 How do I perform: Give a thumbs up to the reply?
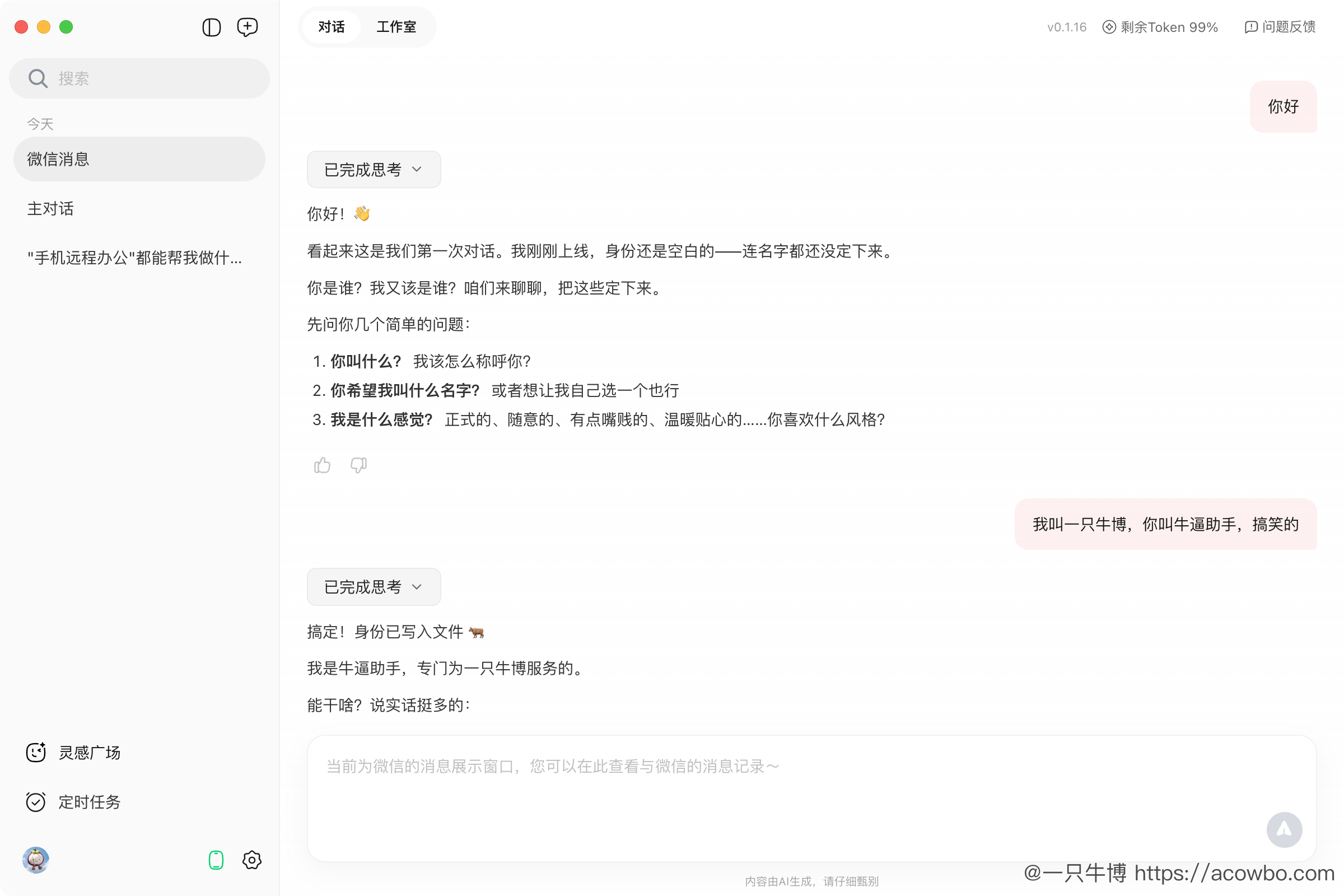pyautogui.click(x=321, y=465)
